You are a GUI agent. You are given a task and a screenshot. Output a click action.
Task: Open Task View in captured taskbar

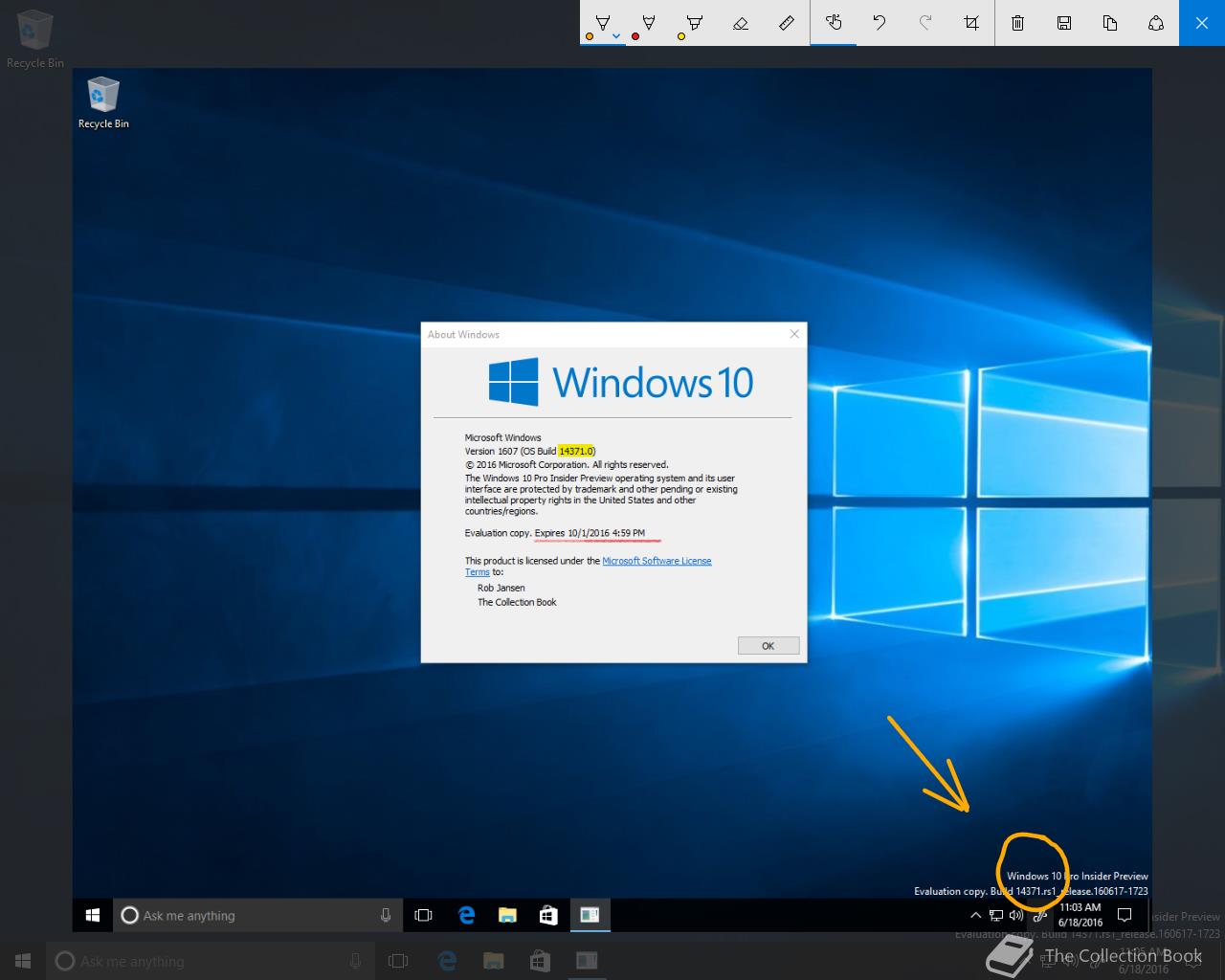click(x=423, y=916)
